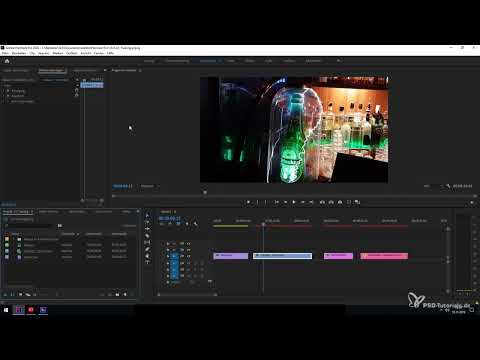Switch to Media-Browser tab
Viewport: 480px width, 360px height.
49,211
